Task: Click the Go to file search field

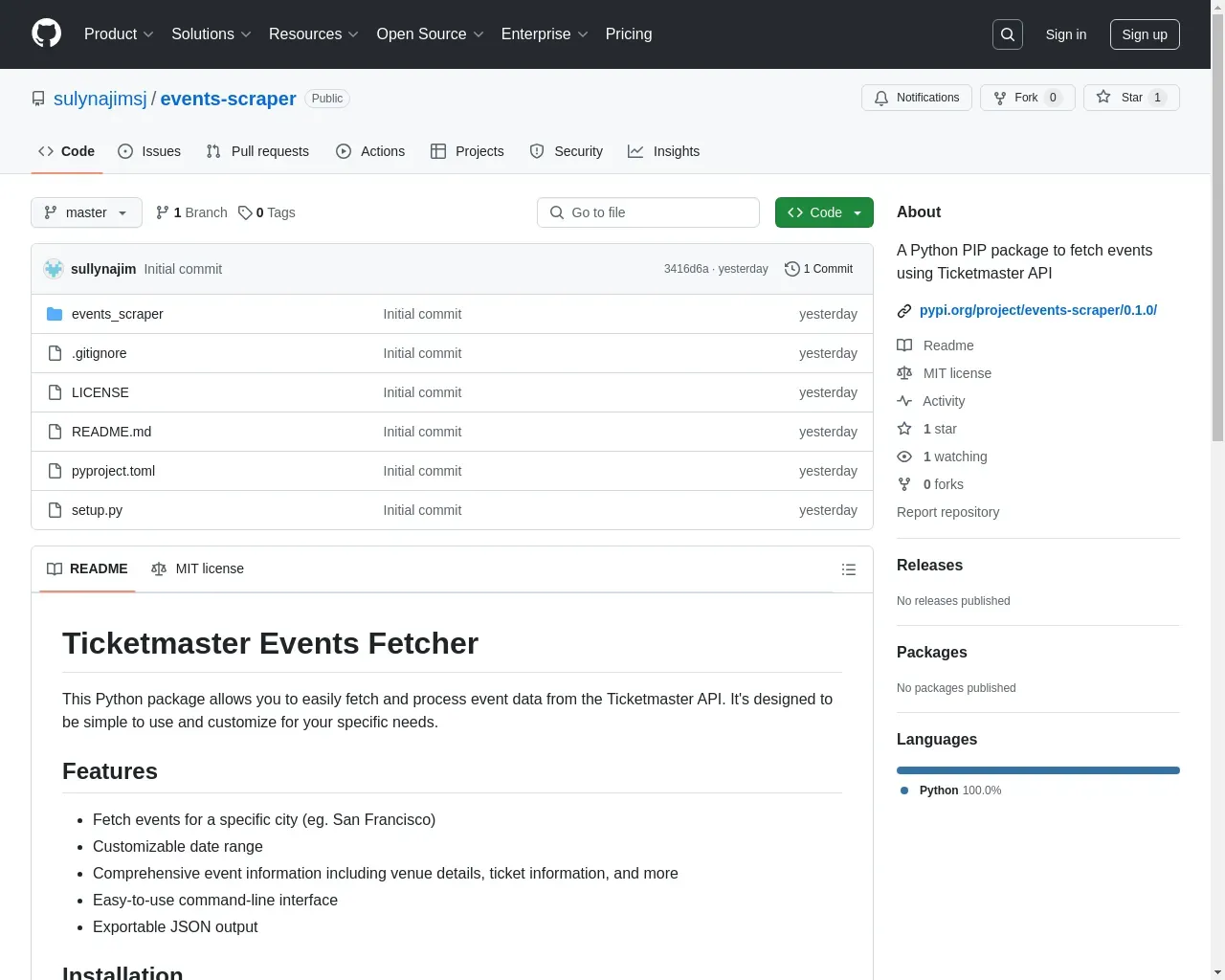Action: [648, 212]
